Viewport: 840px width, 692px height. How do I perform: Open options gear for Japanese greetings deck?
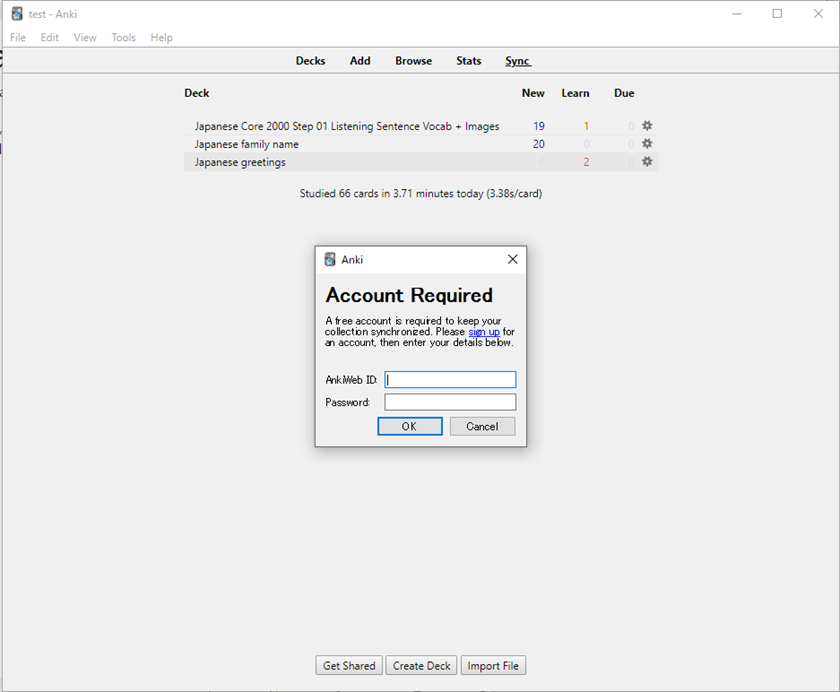coord(647,161)
